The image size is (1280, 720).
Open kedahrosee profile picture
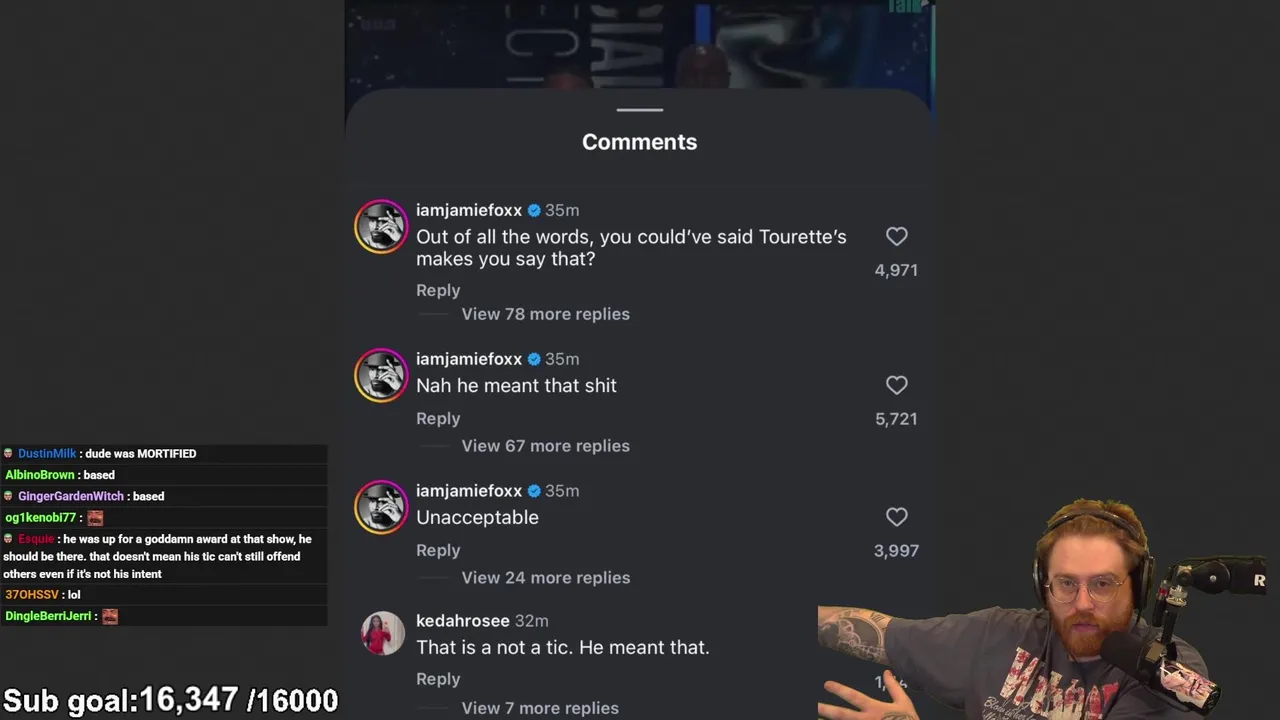pyautogui.click(x=382, y=634)
